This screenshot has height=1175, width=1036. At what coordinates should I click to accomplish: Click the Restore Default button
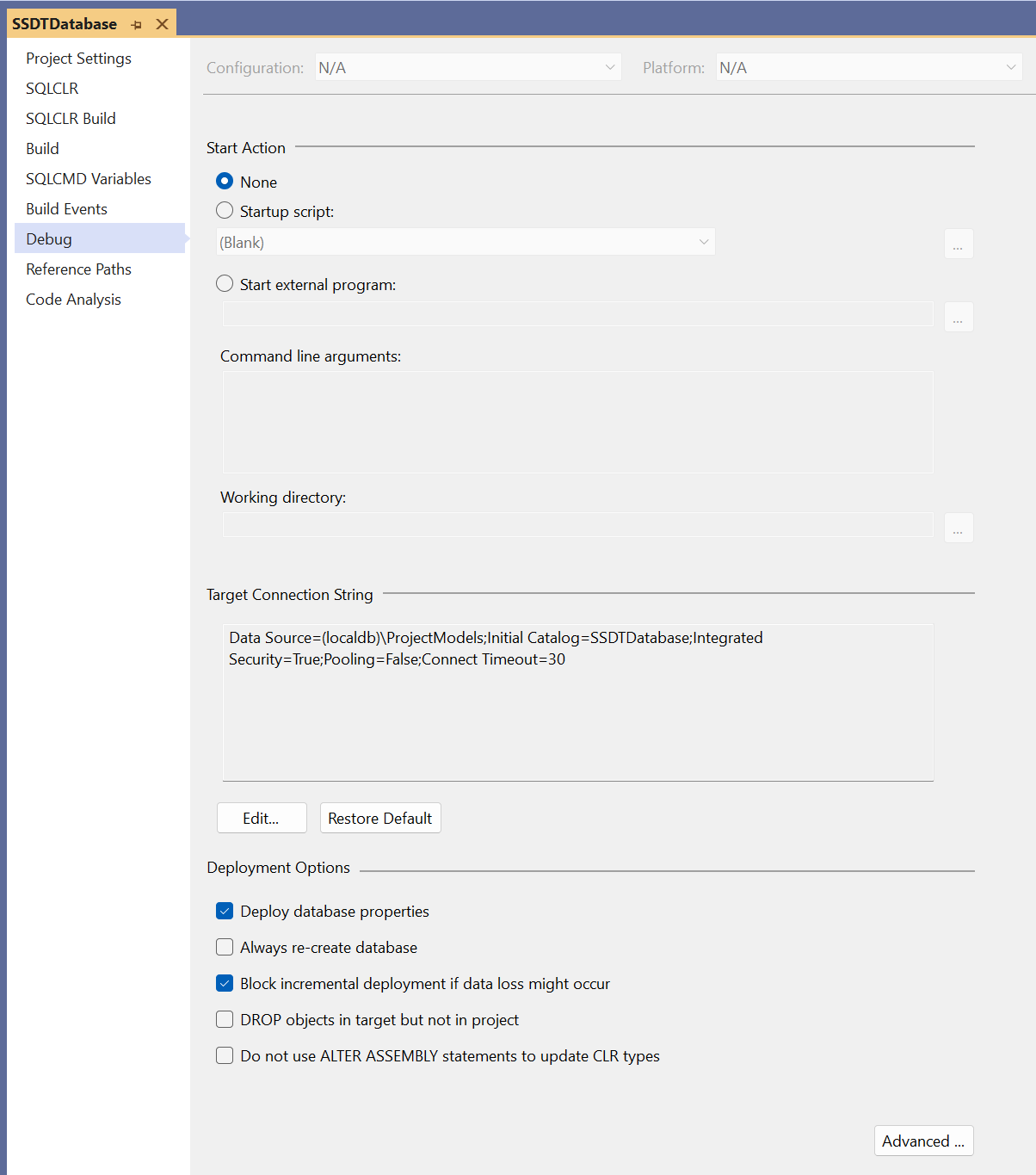click(380, 818)
